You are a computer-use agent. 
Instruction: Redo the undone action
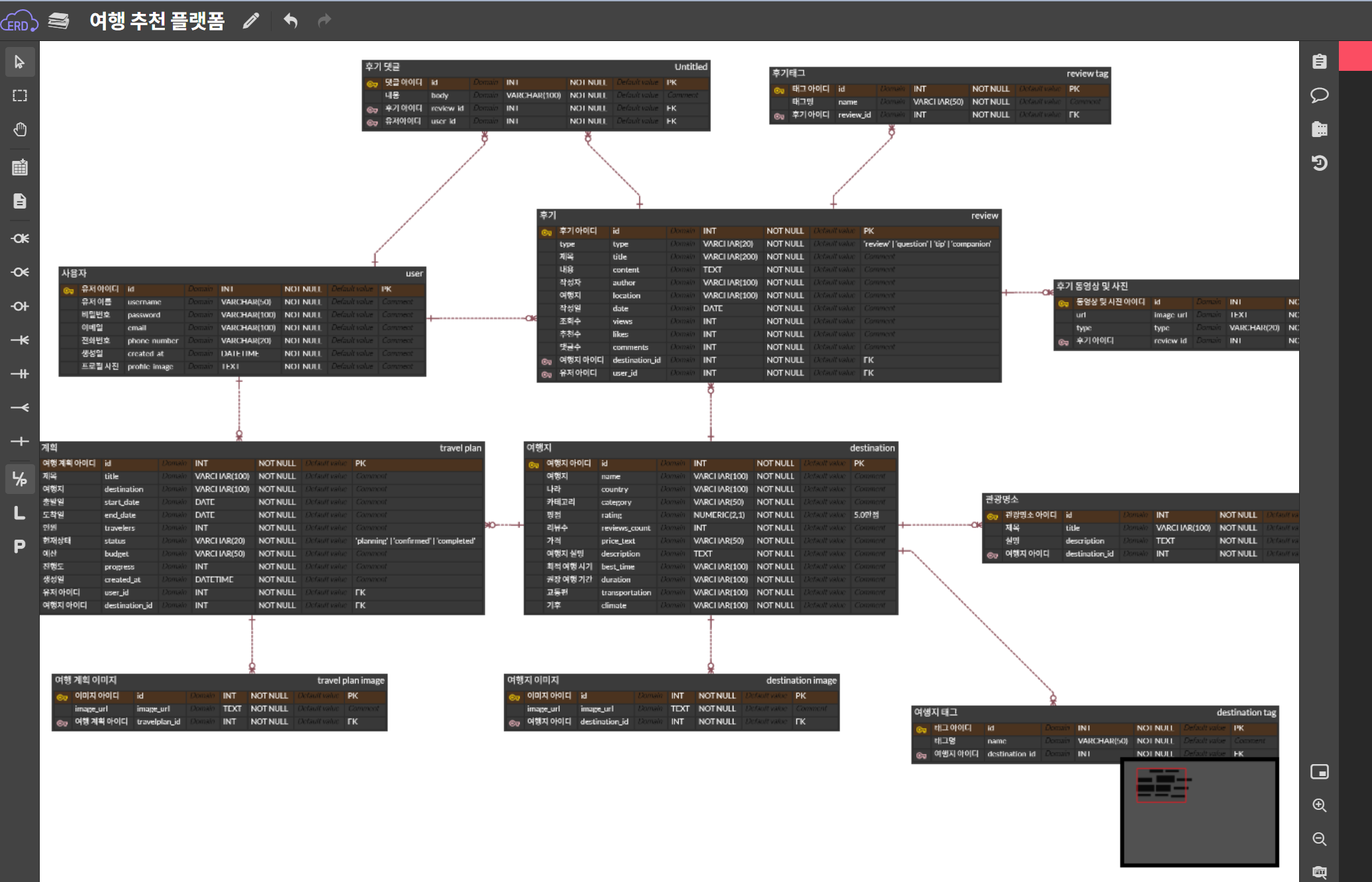[324, 21]
